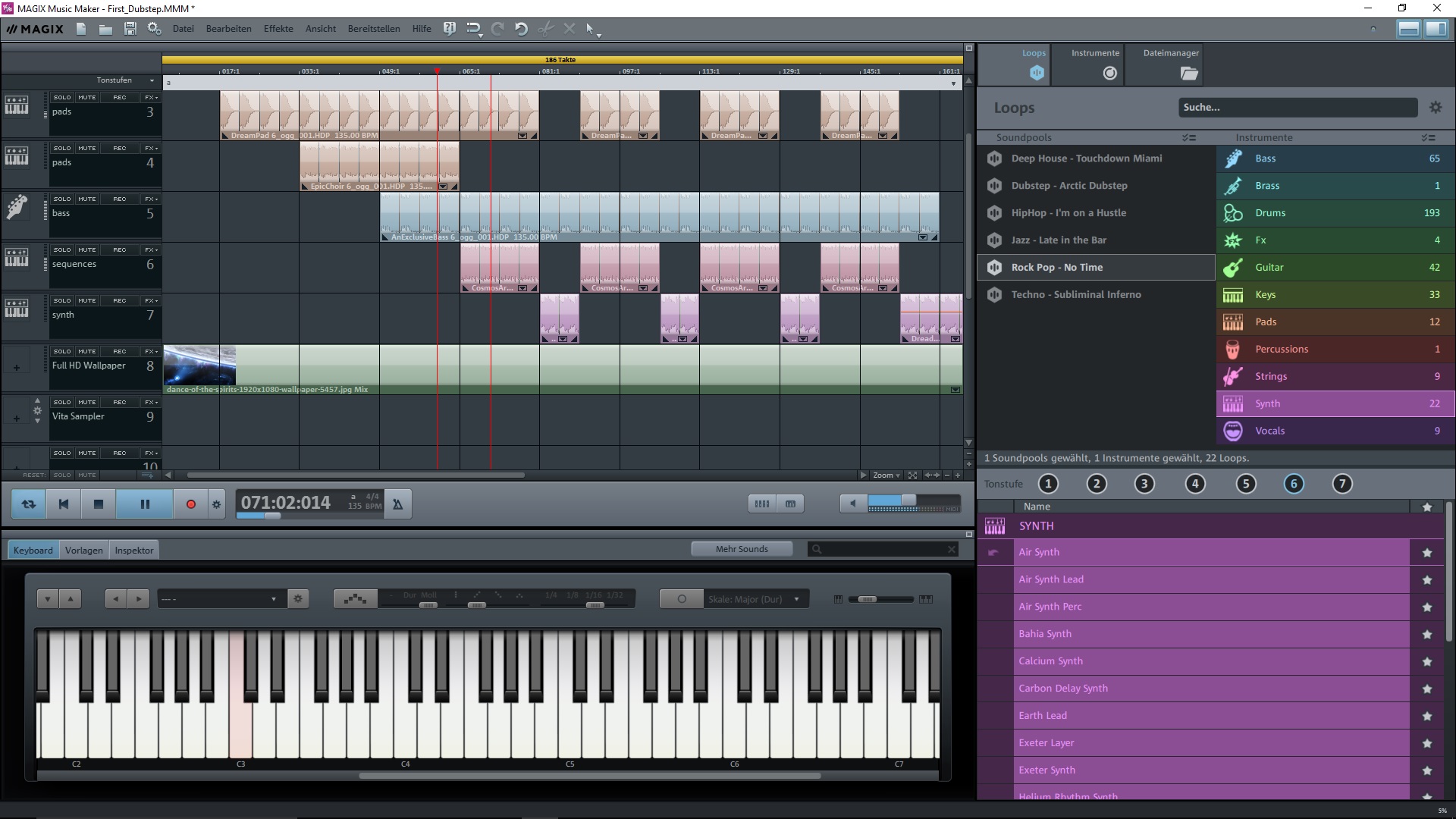Image resolution: width=1456 pixels, height=819 pixels.
Task: Switch to the Vorlagen tab
Action: (x=83, y=550)
